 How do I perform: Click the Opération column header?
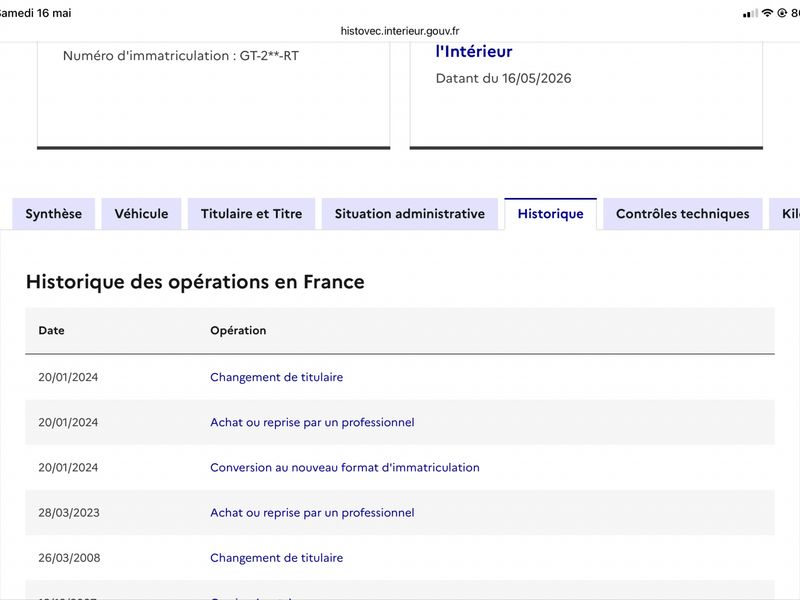(x=238, y=331)
